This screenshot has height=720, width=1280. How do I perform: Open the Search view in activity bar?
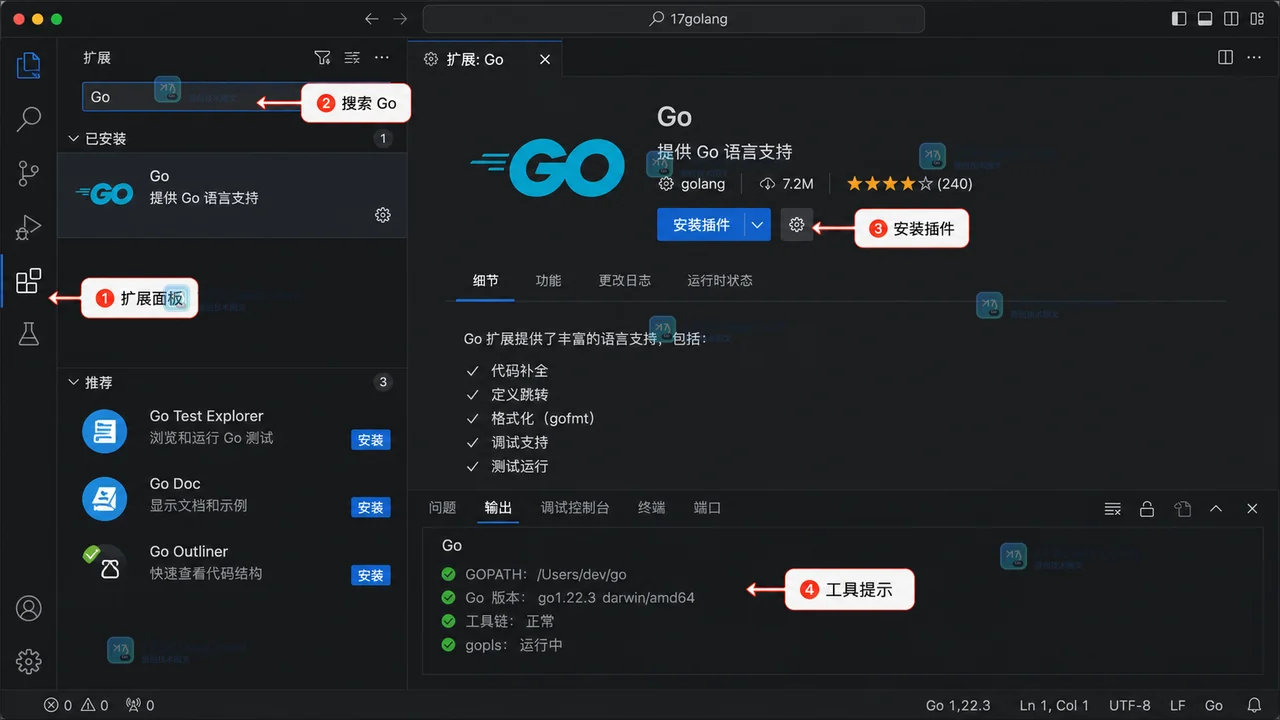[29, 120]
